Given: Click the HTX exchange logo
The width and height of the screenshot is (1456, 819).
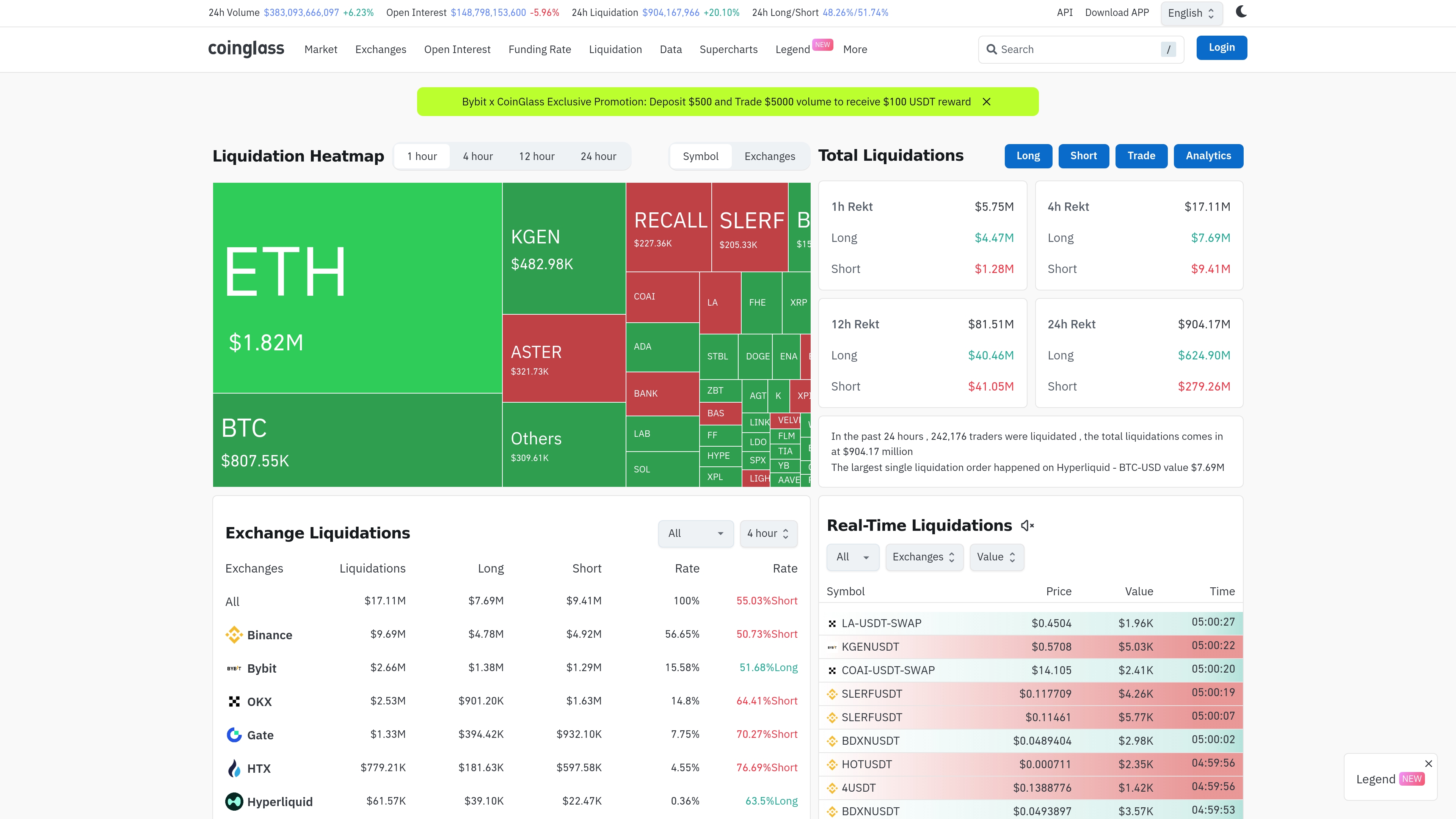Looking at the screenshot, I should pos(234,768).
